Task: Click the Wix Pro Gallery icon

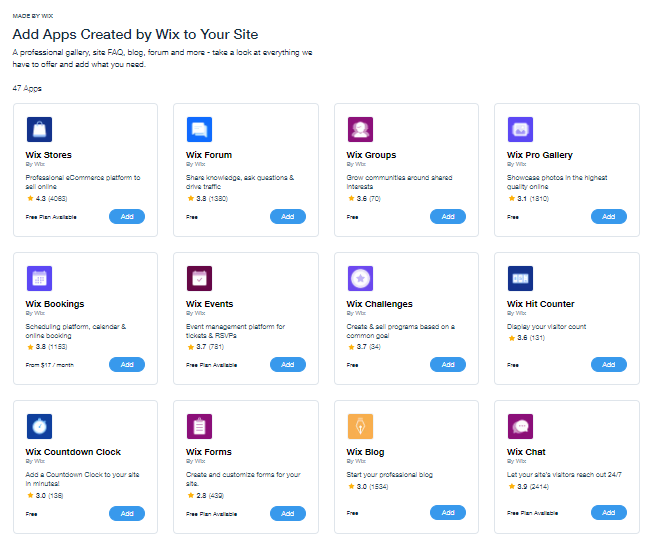Action: [x=520, y=129]
